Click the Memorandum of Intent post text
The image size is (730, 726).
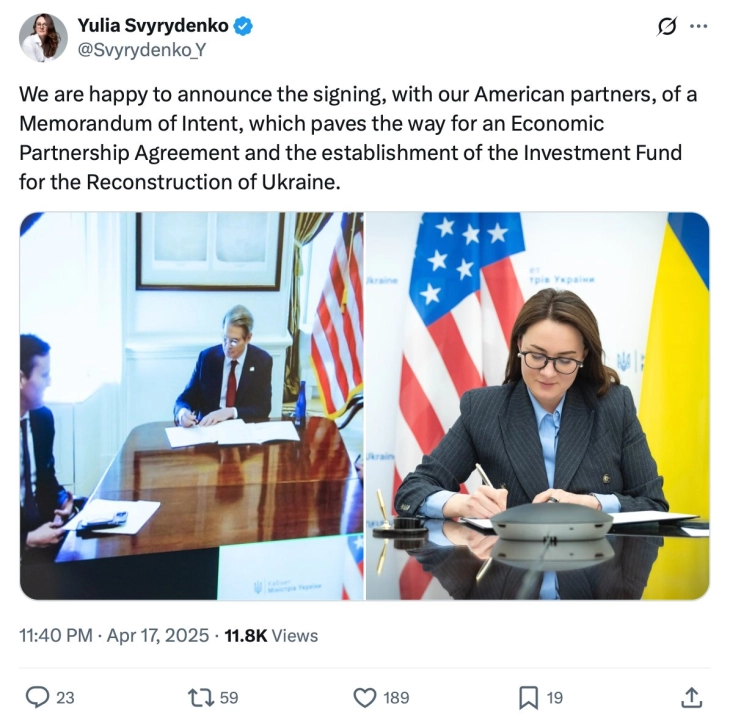(357, 139)
